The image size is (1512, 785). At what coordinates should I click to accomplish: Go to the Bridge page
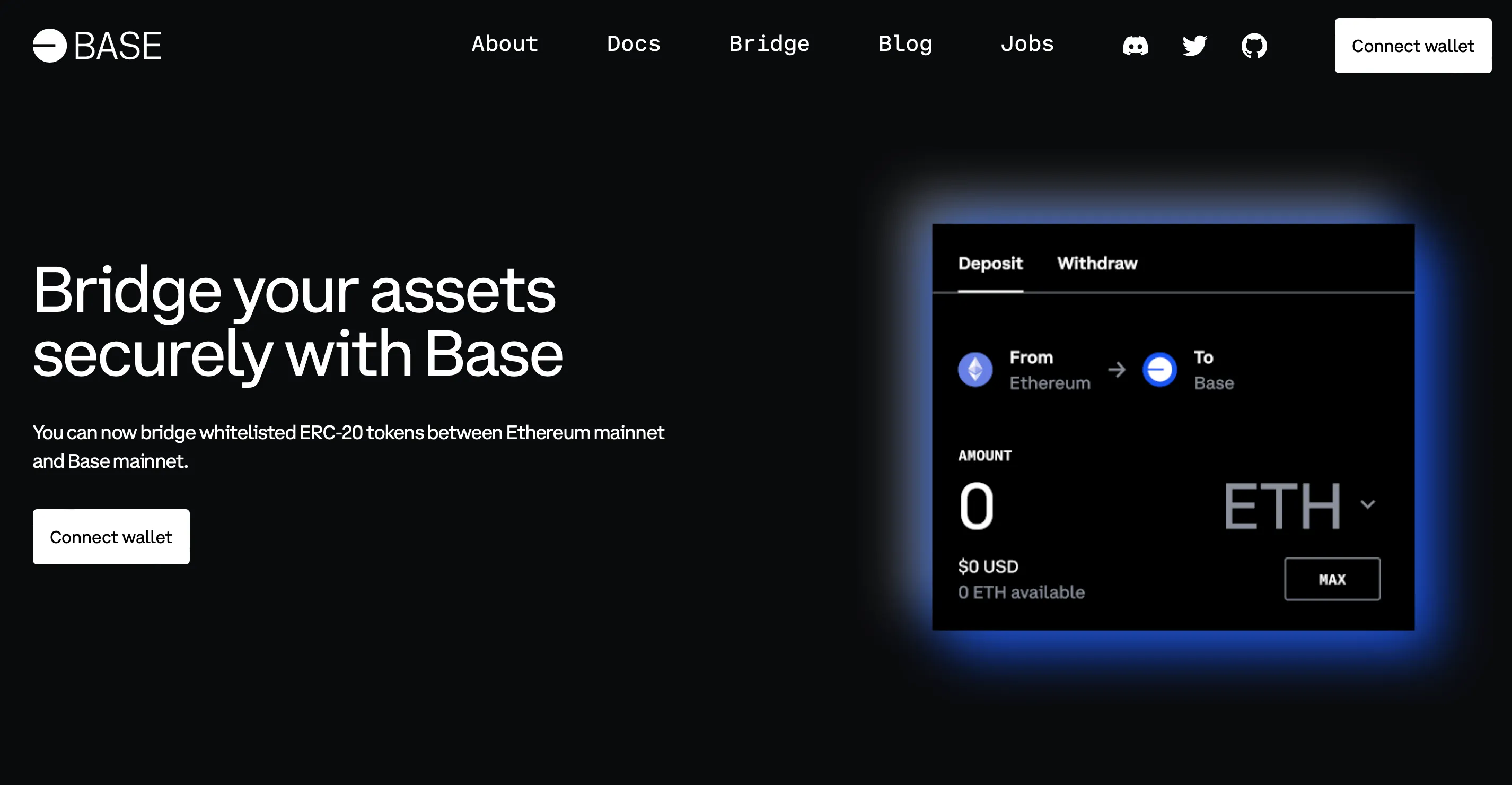coord(769,44)
